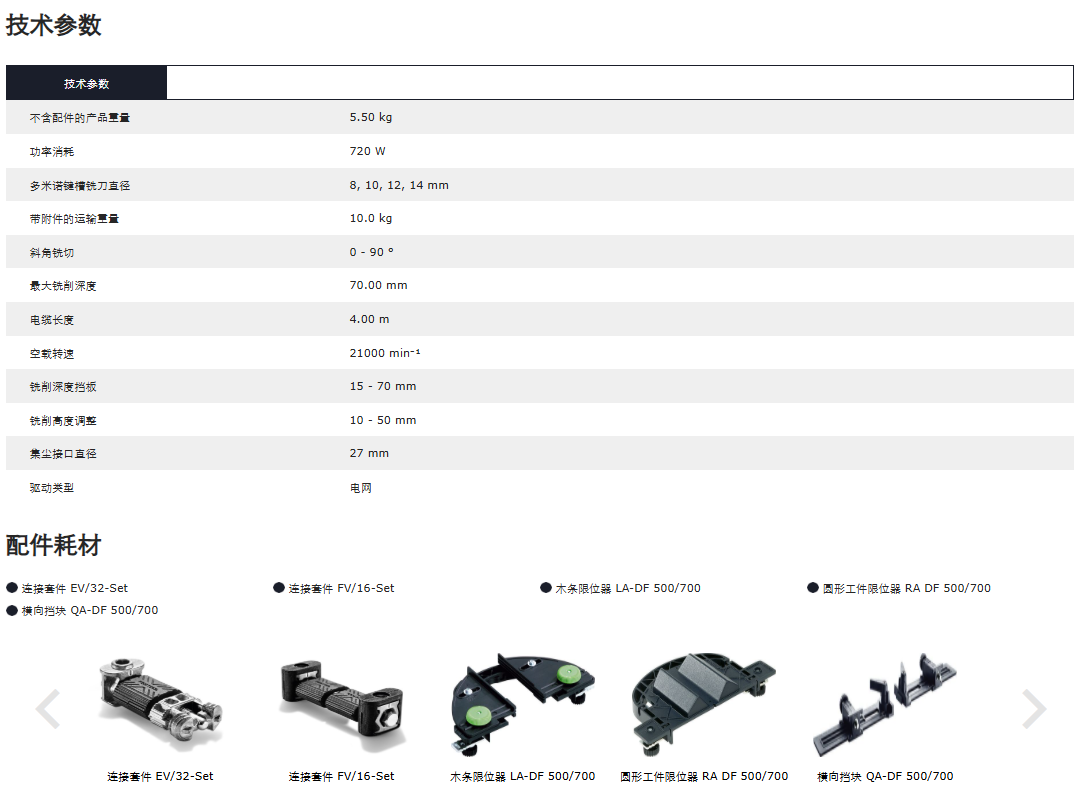Screen dimensions: 1083x786
Task: Open 横向挡块 QA-DF 500/700 in bullet list
Action: 90,610
